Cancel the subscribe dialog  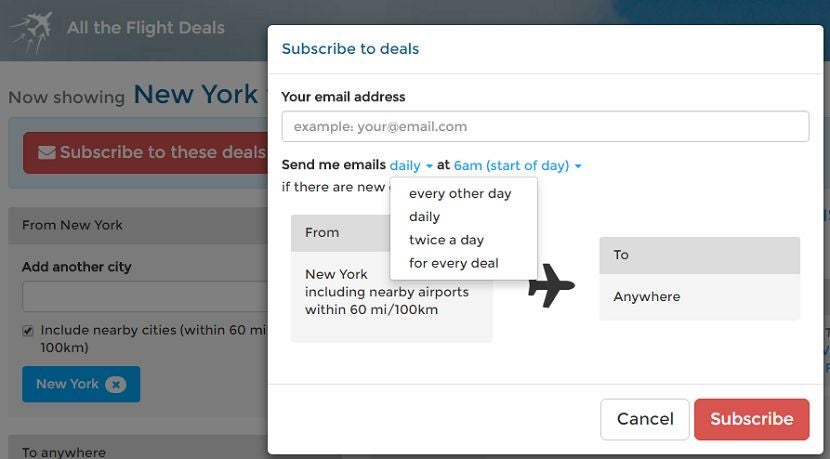(645, 419)
